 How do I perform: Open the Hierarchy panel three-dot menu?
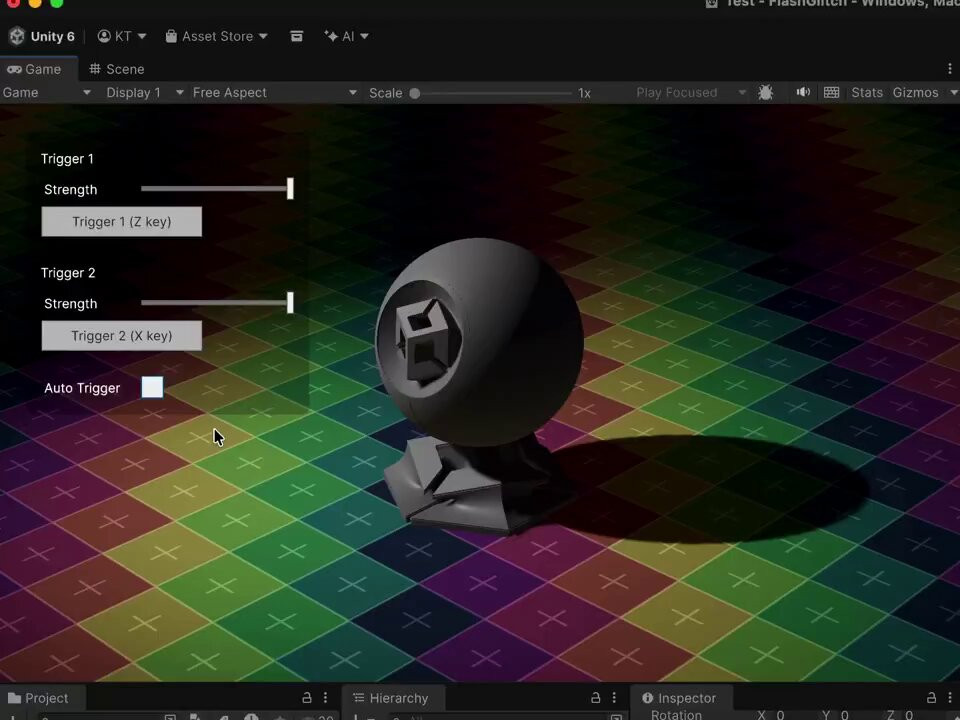pos(614,698)
